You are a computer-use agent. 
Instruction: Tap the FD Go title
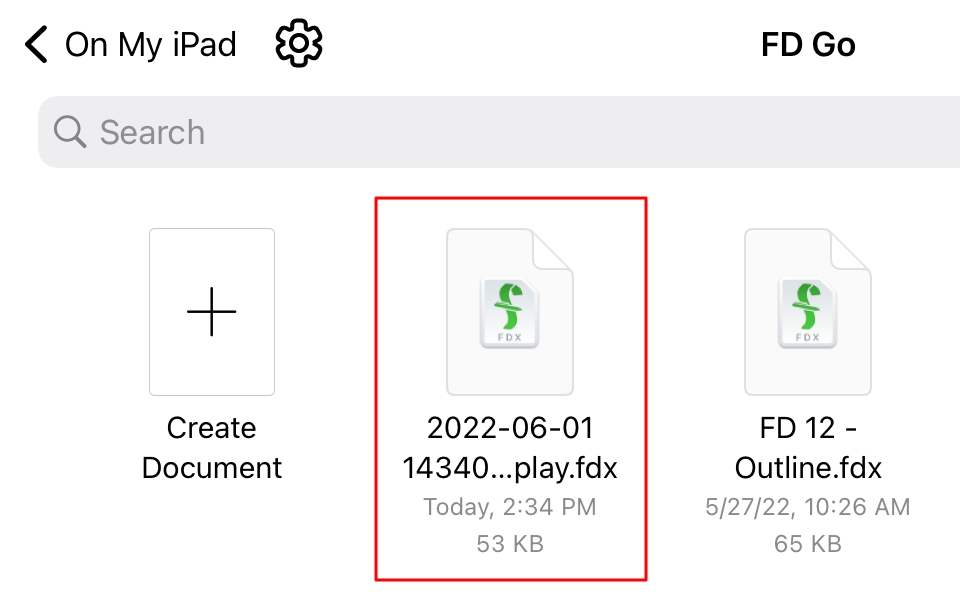point(808,43)
